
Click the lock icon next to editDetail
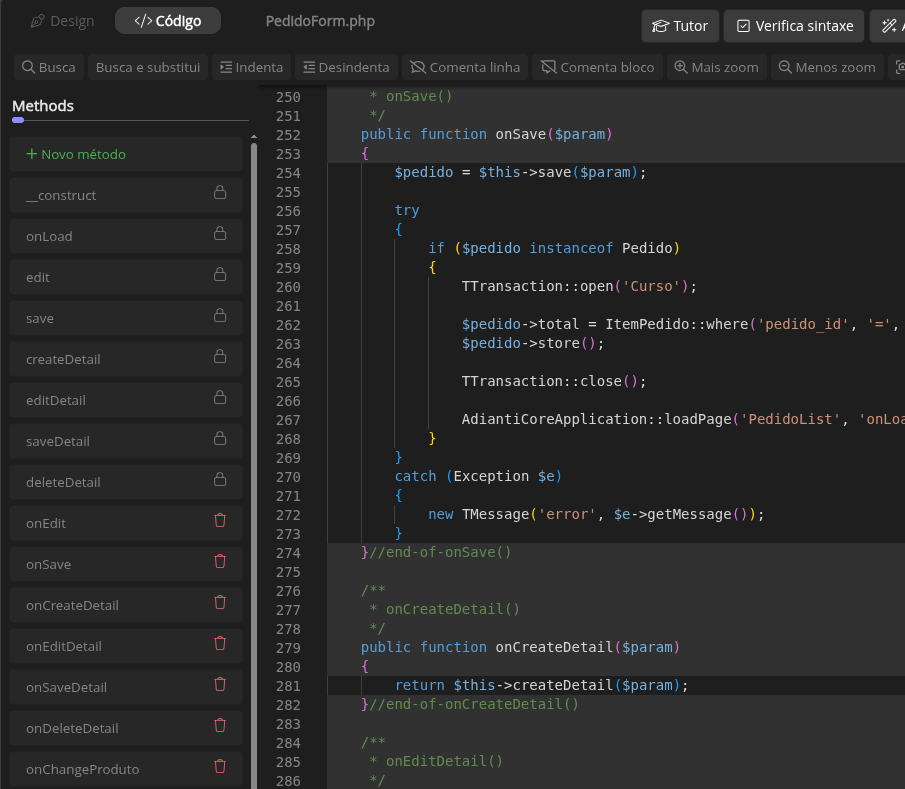click(220, 398)
